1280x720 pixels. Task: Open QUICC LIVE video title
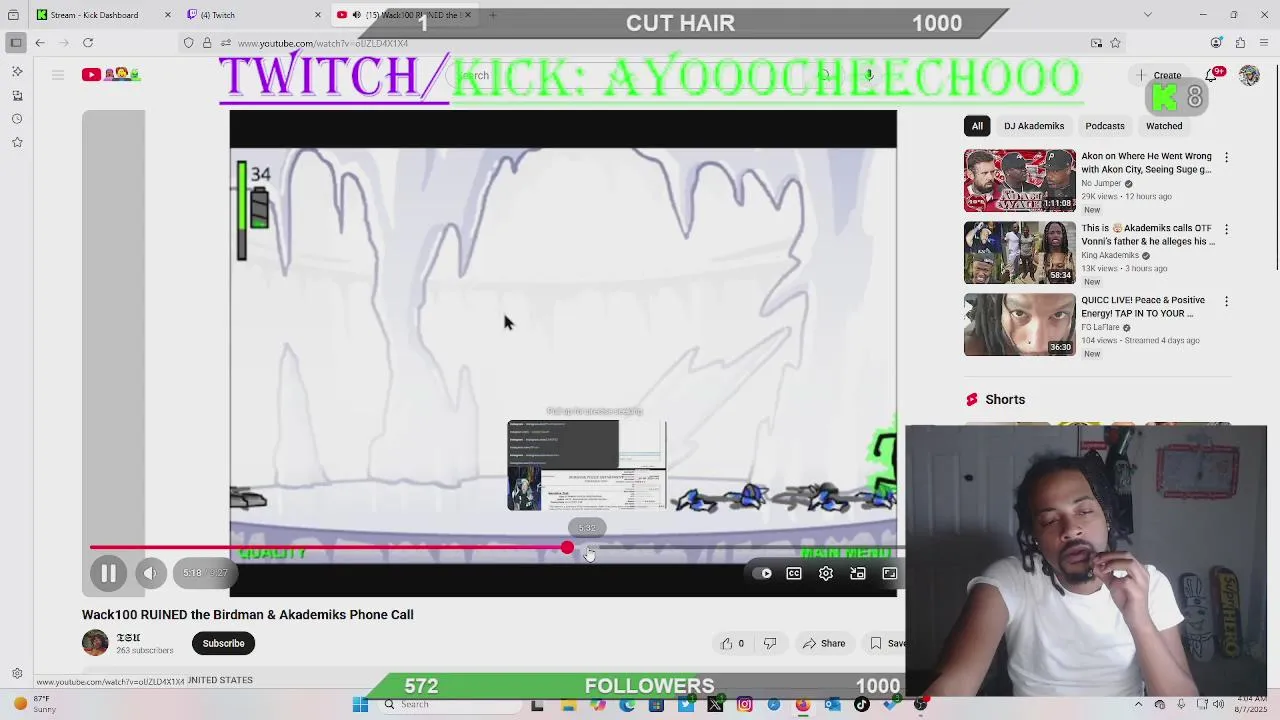tap(1143, 306)
